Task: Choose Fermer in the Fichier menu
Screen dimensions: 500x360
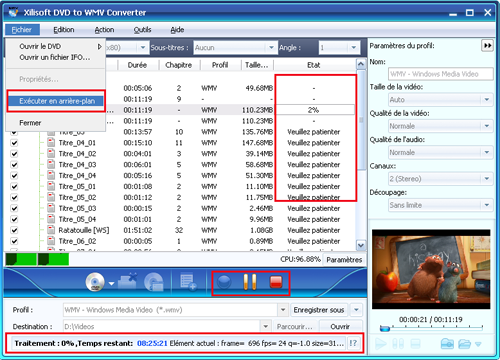Action: 56,123
